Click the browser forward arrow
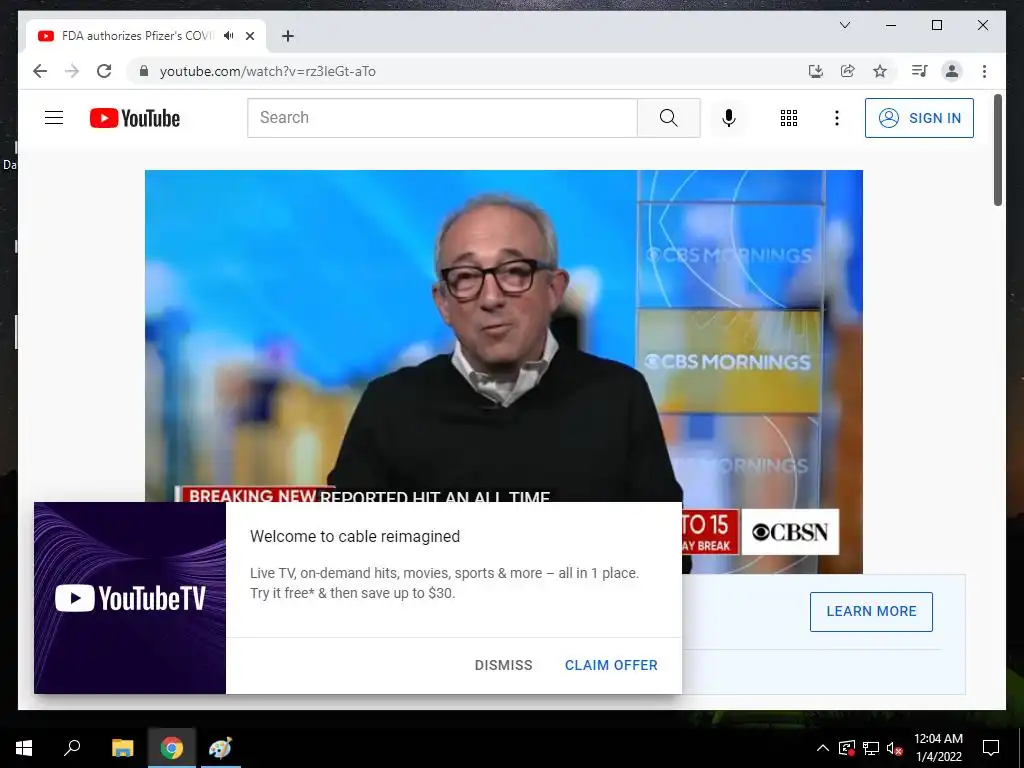 click(72, 71)
